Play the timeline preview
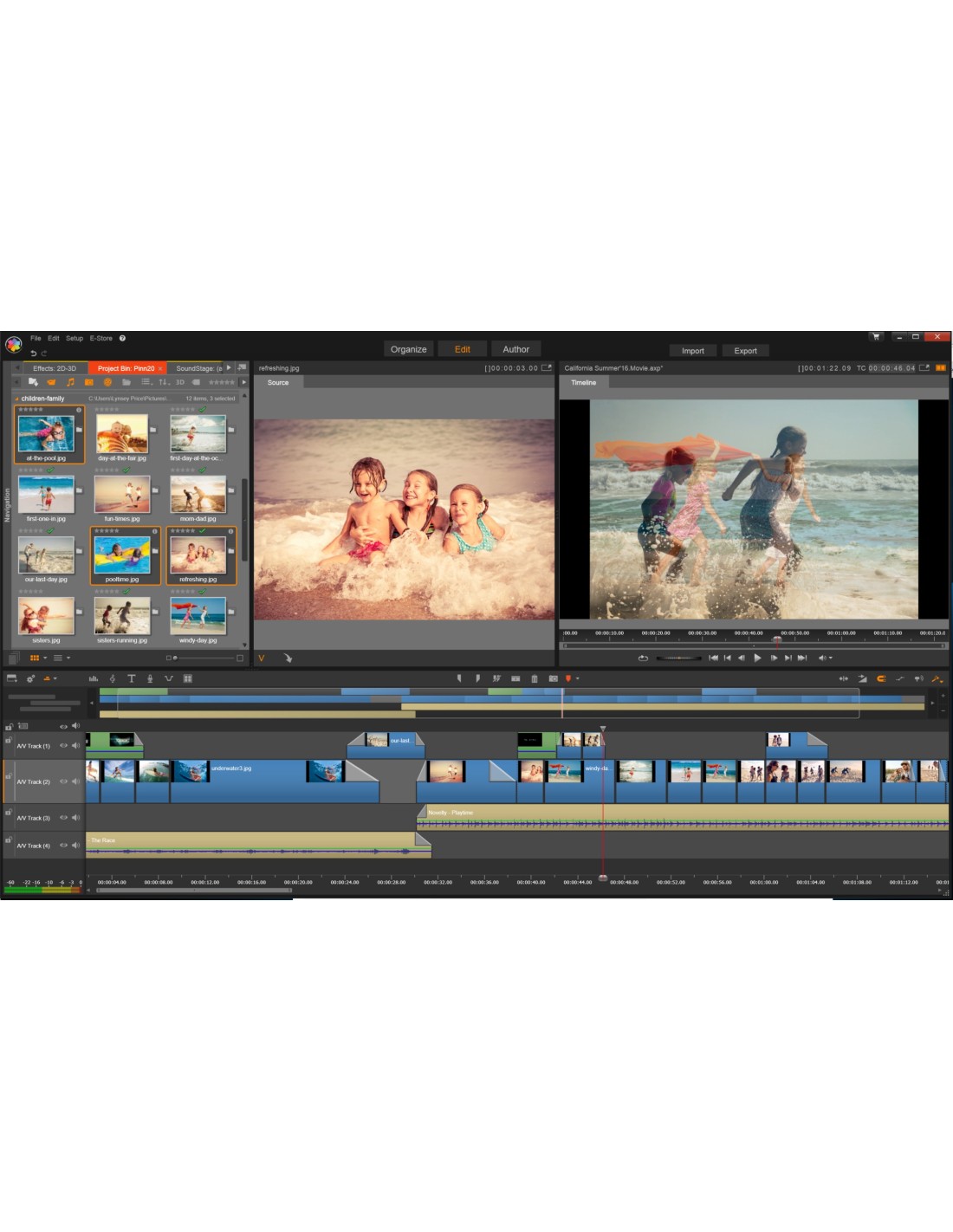Screen dimensions: 953x1232 point(757,658)
